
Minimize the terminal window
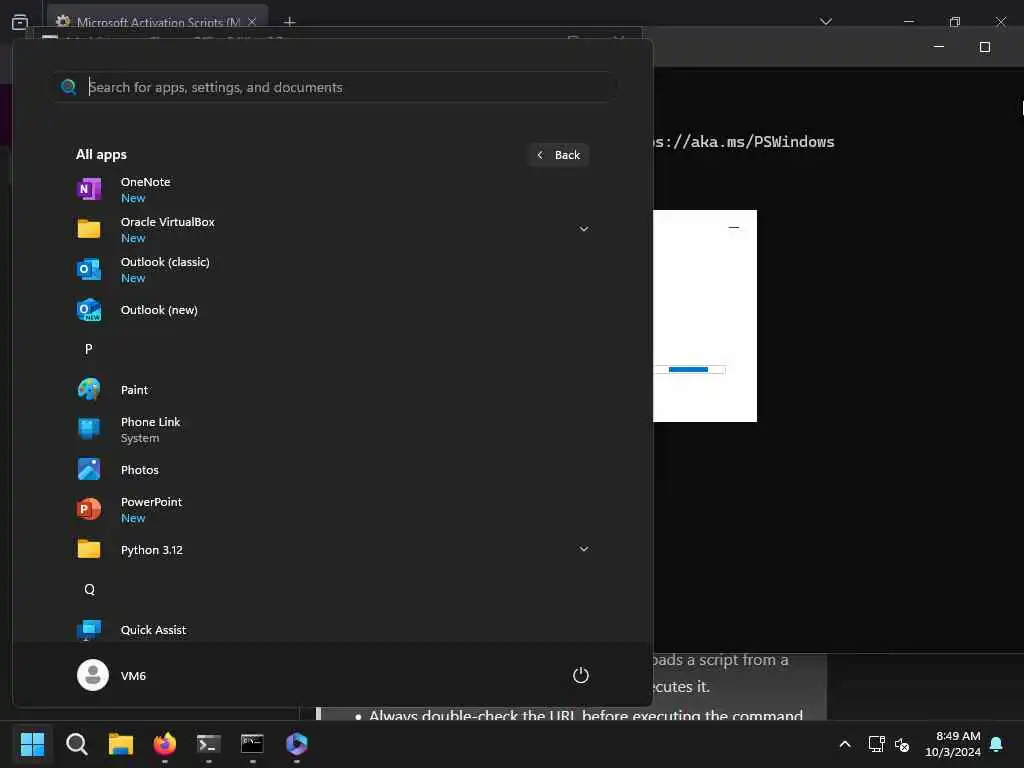point(939,47)
